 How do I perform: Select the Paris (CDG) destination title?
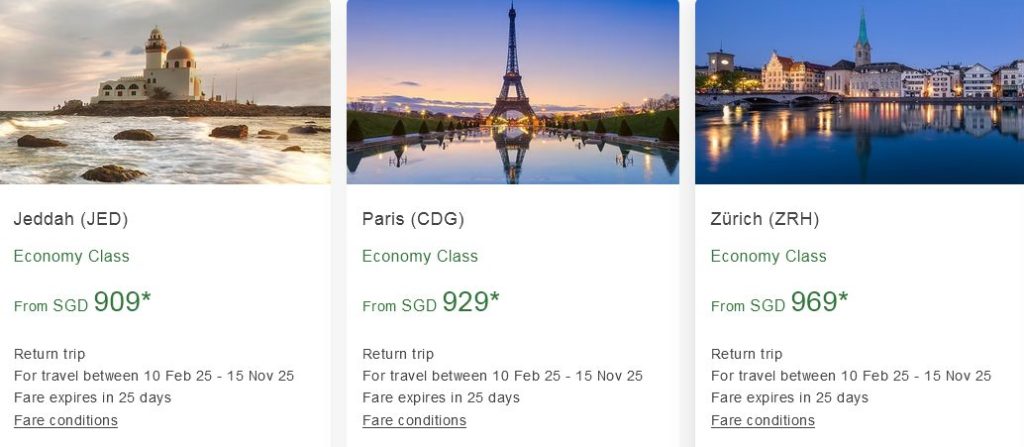coord(413,219)
